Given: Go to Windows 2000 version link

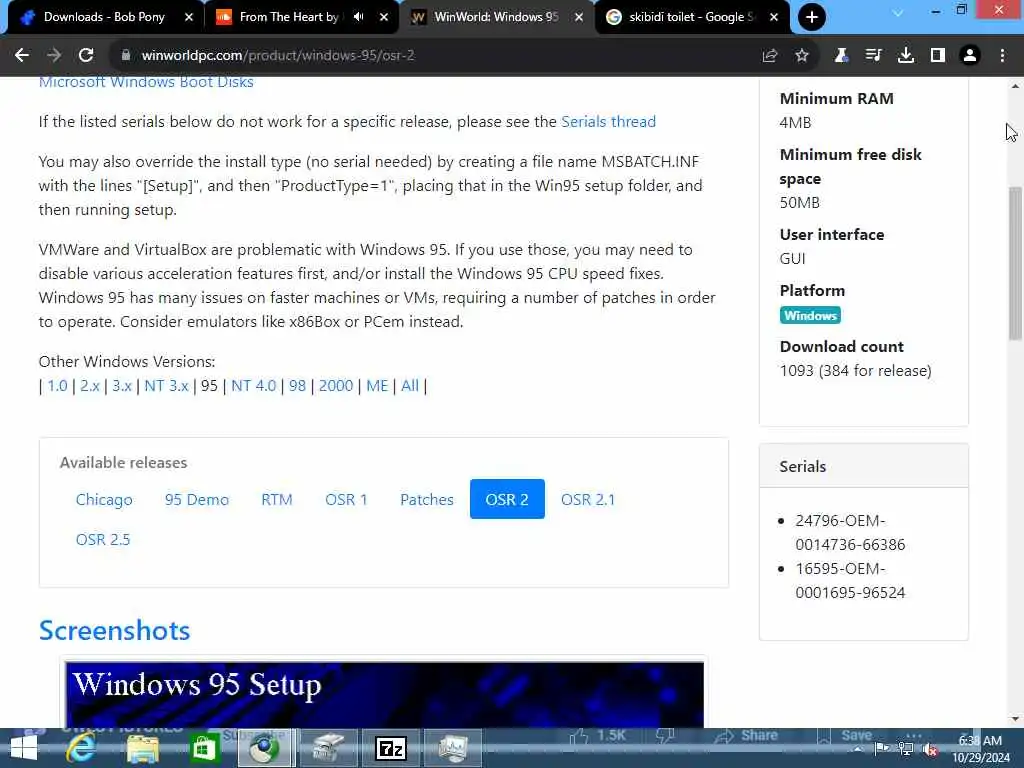Looking at the screenshot, I should (x=336, y=386).
